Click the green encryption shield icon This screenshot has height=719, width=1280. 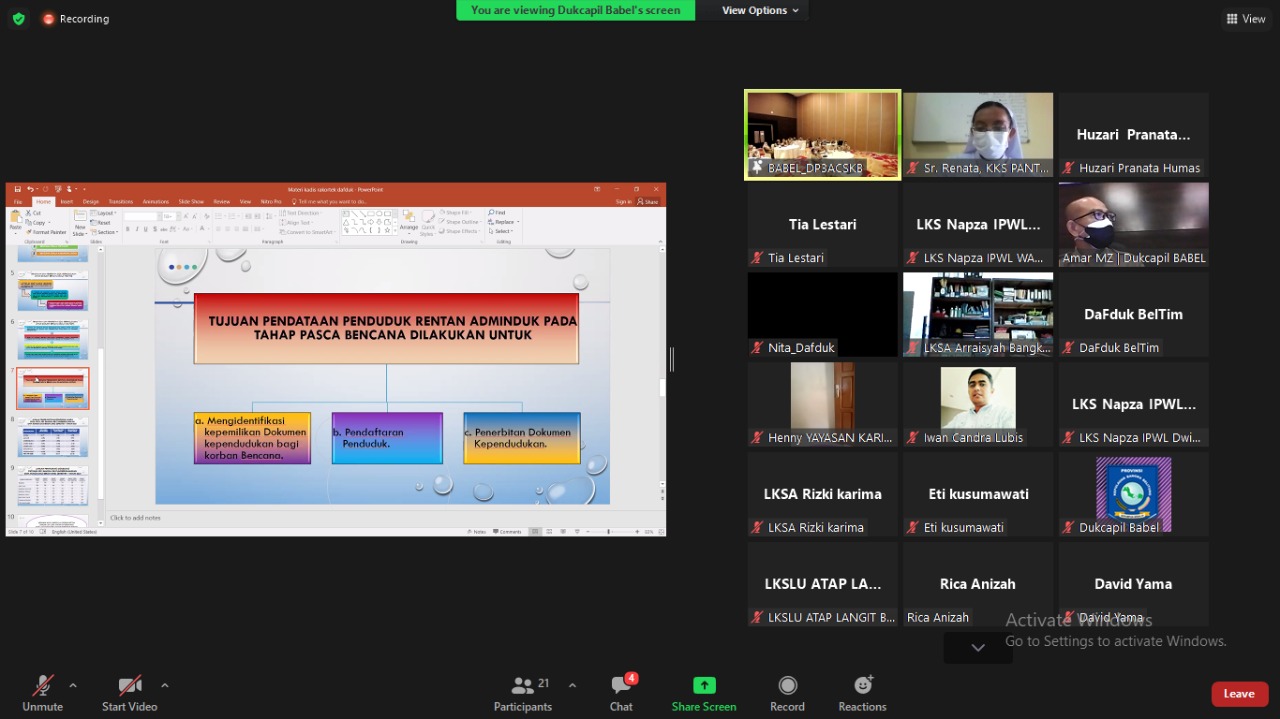pyautogui.click(x=18, y=18)
